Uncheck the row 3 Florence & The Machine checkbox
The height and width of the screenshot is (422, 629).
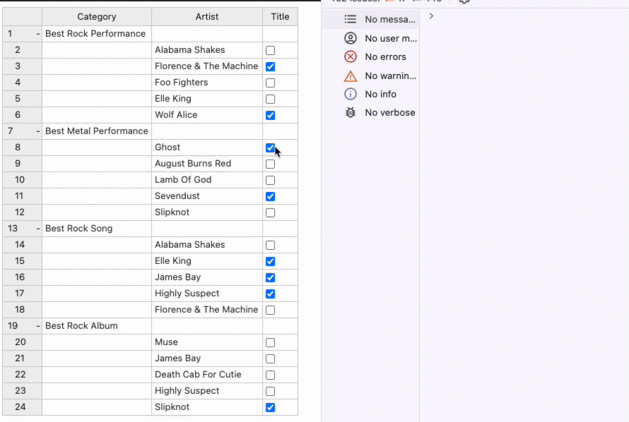[270, 66]
